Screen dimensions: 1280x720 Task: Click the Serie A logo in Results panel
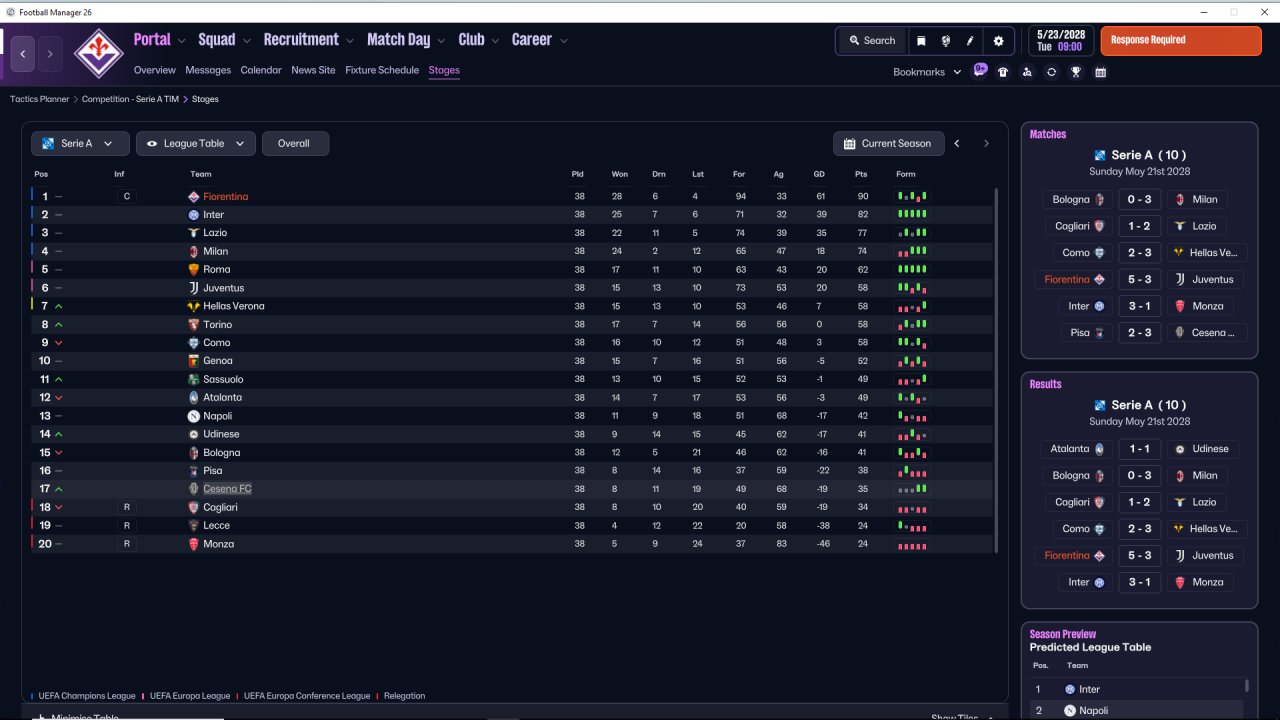click(x=1100, y=406)
